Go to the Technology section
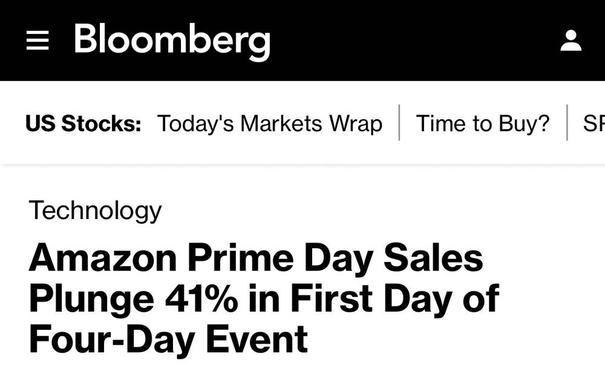Image resolution: width=605 pixels, height=380 pixels. (95, 211)
